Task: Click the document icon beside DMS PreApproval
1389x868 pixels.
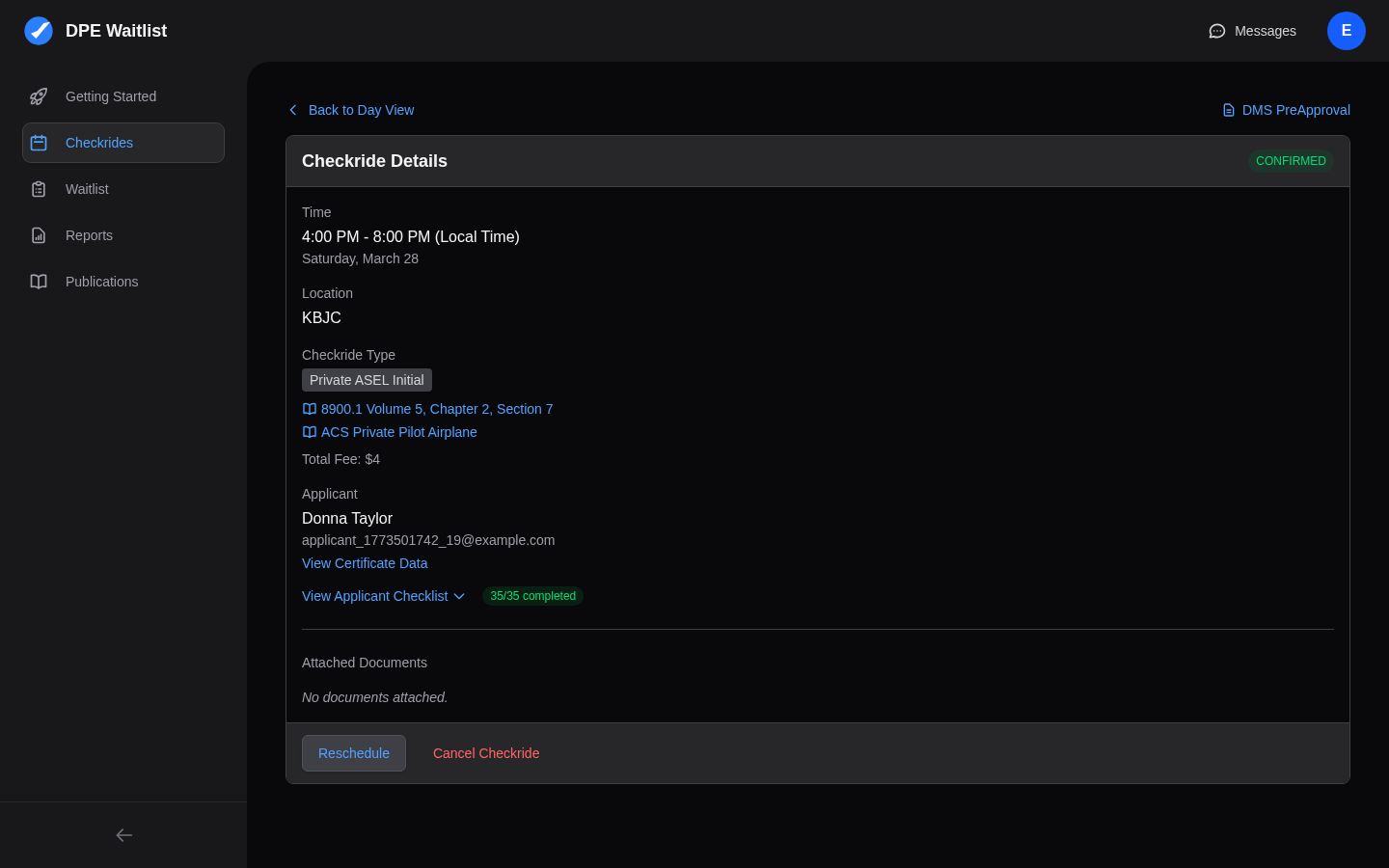Action: click(x=1228, y=110)
